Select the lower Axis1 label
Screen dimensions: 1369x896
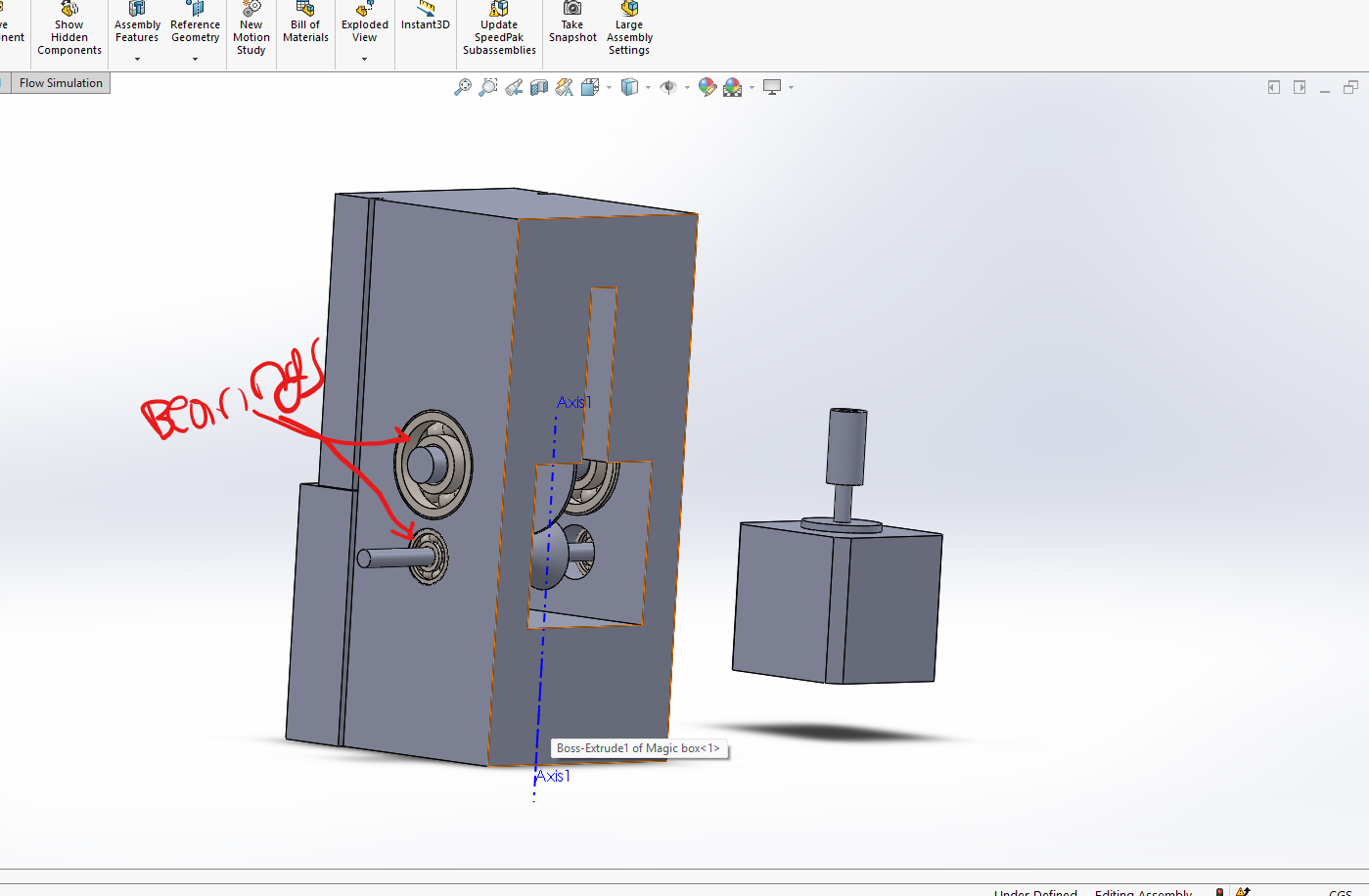coord(553,776)
